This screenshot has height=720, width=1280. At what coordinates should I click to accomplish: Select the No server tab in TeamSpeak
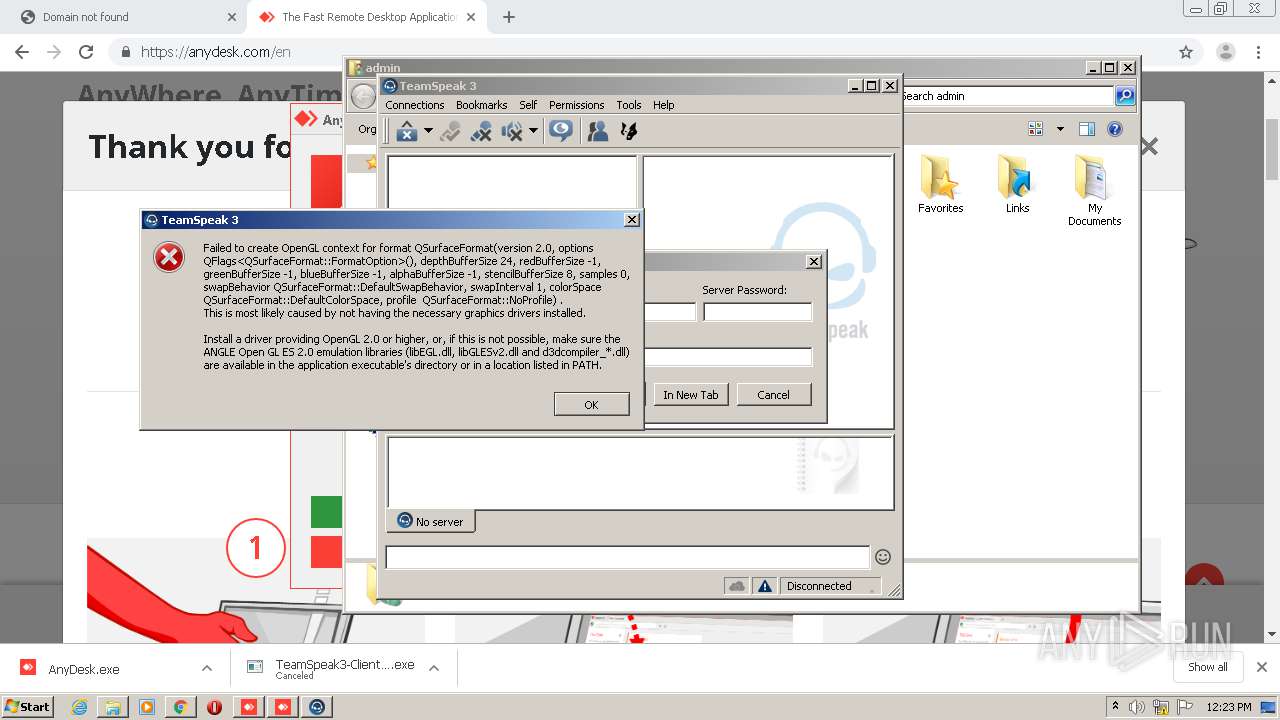431,521
